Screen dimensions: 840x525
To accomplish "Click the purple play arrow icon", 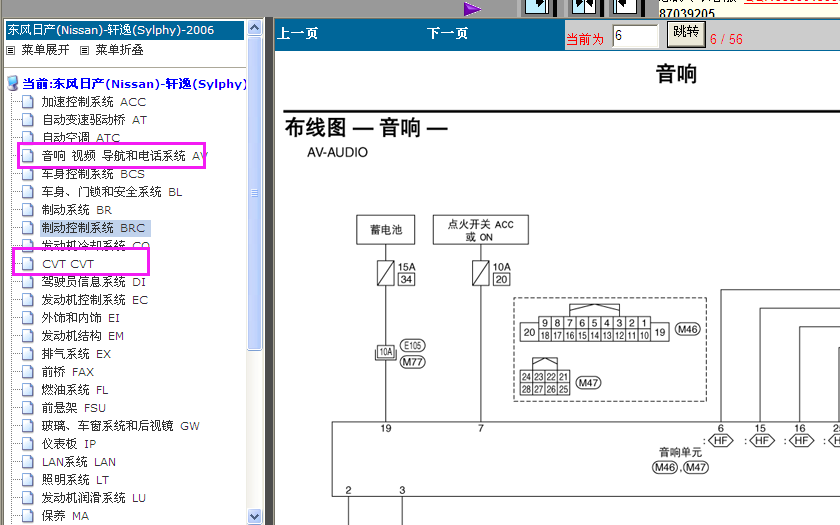I will (472, 9).
